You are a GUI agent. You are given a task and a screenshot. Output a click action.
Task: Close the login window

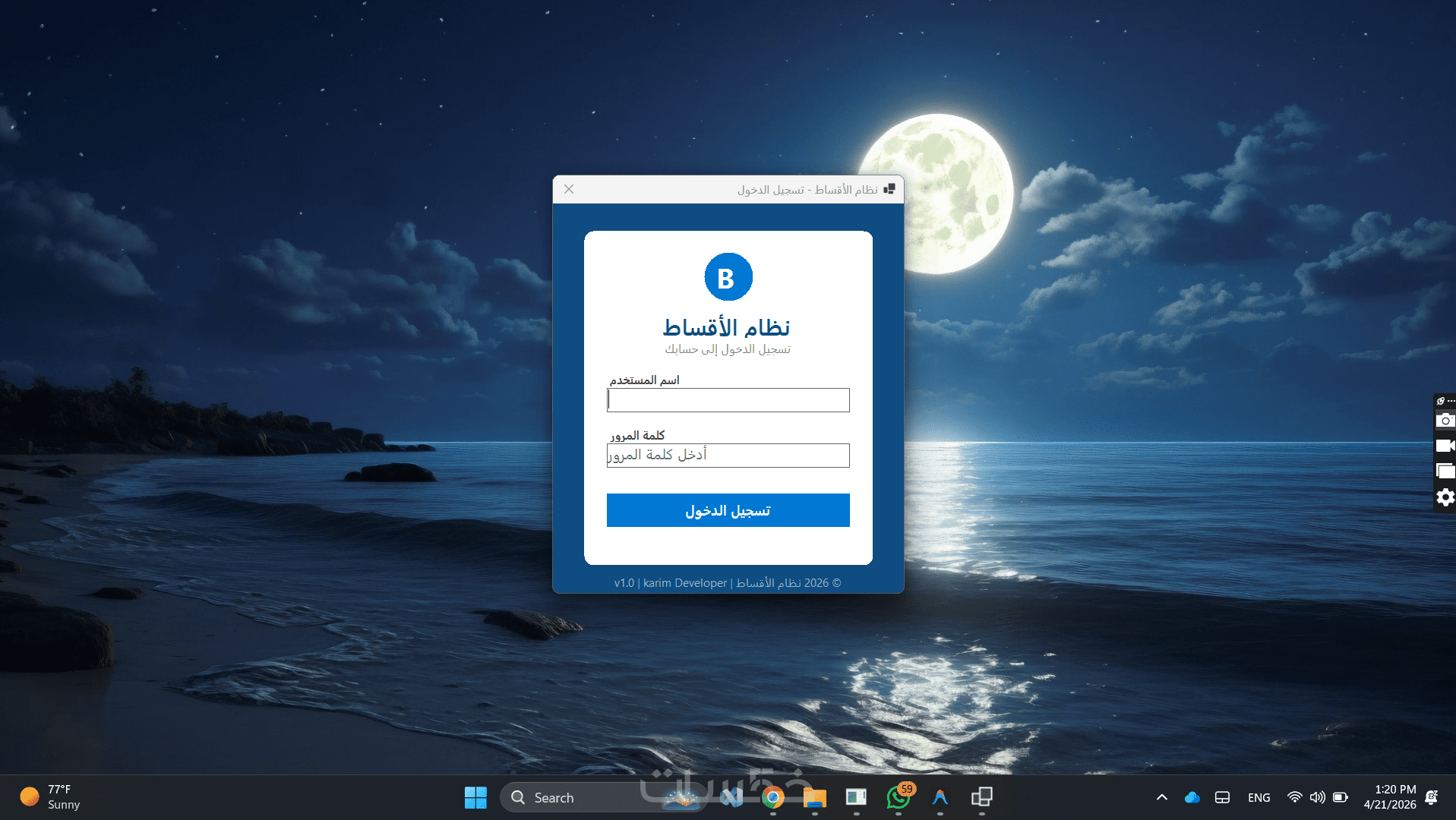[569, 189]
